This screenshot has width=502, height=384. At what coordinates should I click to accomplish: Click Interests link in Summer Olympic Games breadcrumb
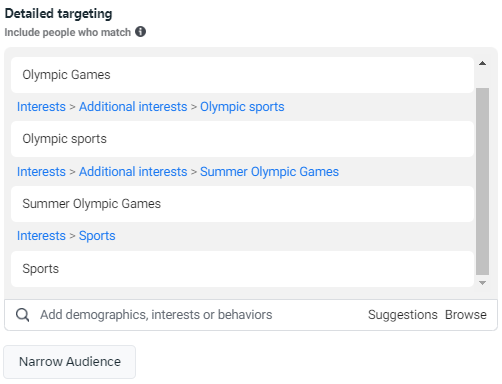[x=41, y=172]
